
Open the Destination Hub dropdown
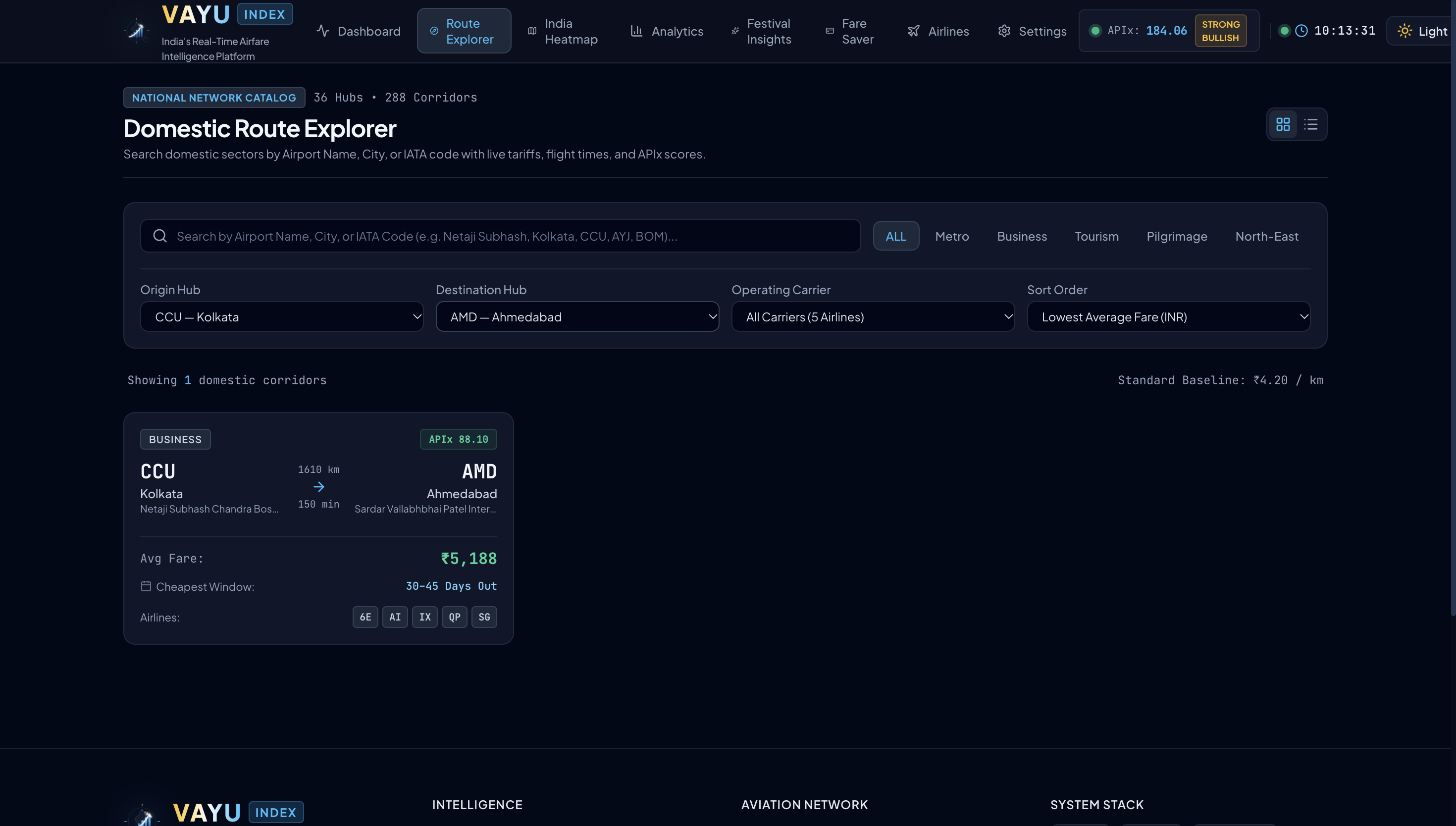tap(577, 316)
